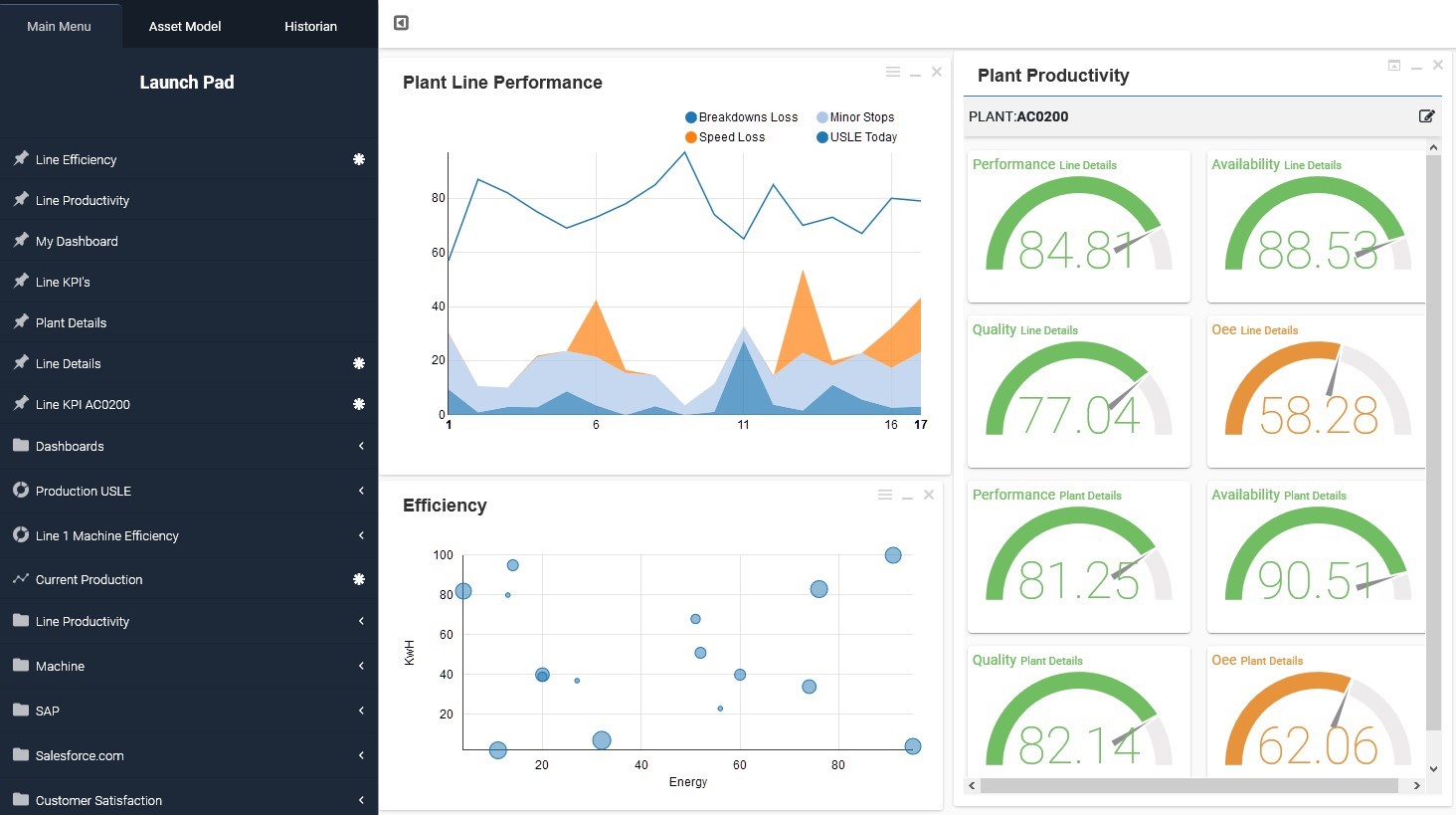Viewport: 1456px width, 815px height.
Task: Expand the Line Productivity folder chevron
Action: (361, 621)
